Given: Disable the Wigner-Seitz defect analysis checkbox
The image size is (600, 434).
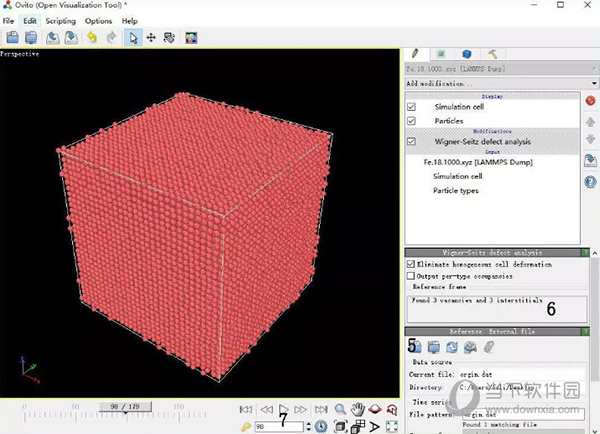Looking at the screenshot, I should (x=412, y=142).
